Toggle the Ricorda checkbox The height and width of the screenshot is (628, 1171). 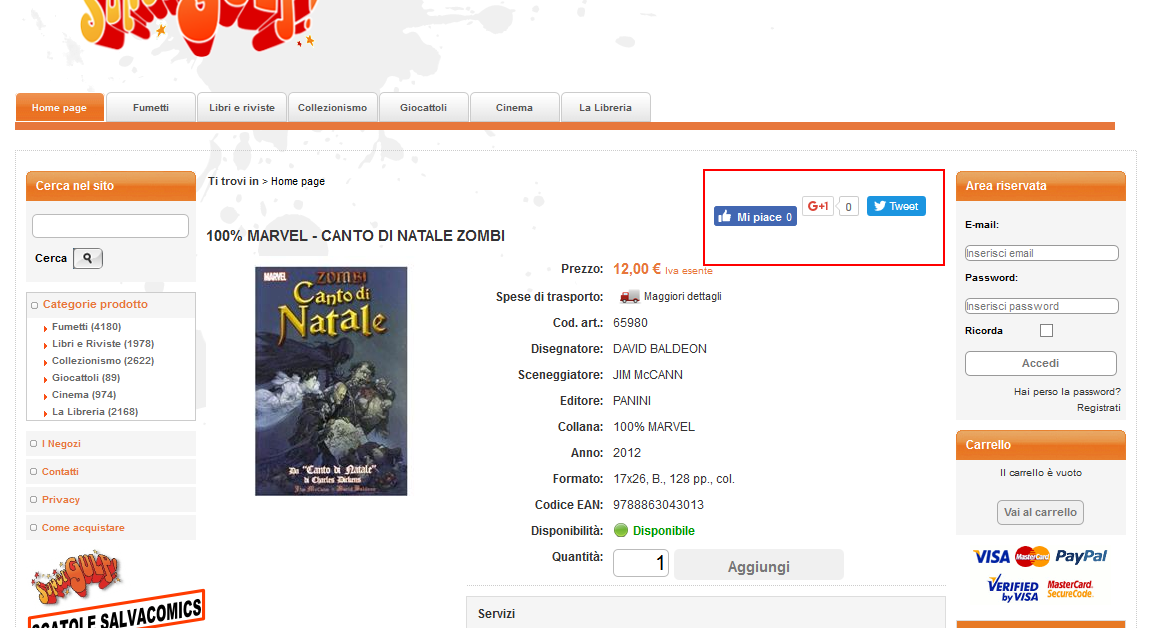(1046, 330)
